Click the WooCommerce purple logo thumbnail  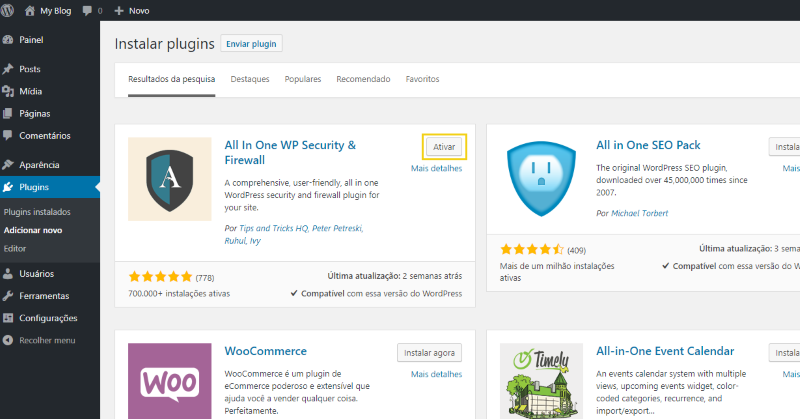point(169,381)
